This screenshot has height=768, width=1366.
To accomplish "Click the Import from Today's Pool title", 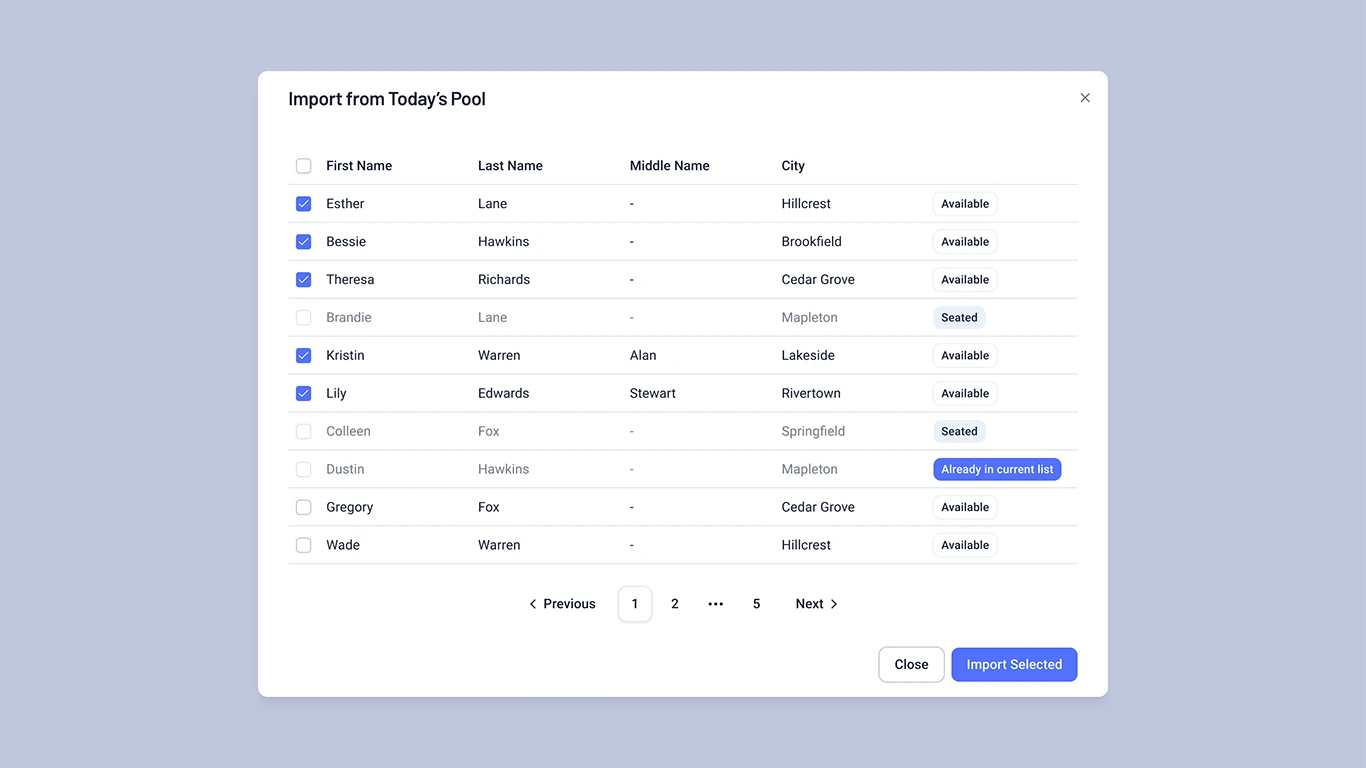I will 387,99.
